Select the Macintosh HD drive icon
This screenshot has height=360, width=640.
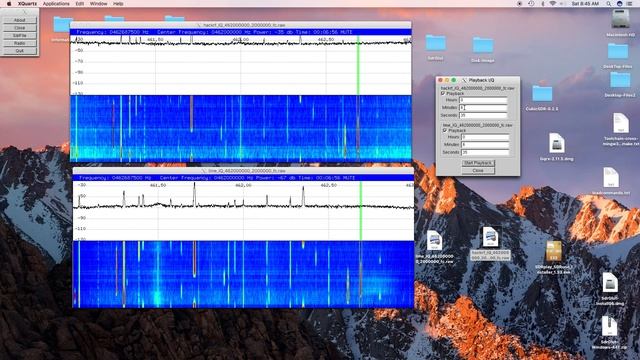point(620,19)
